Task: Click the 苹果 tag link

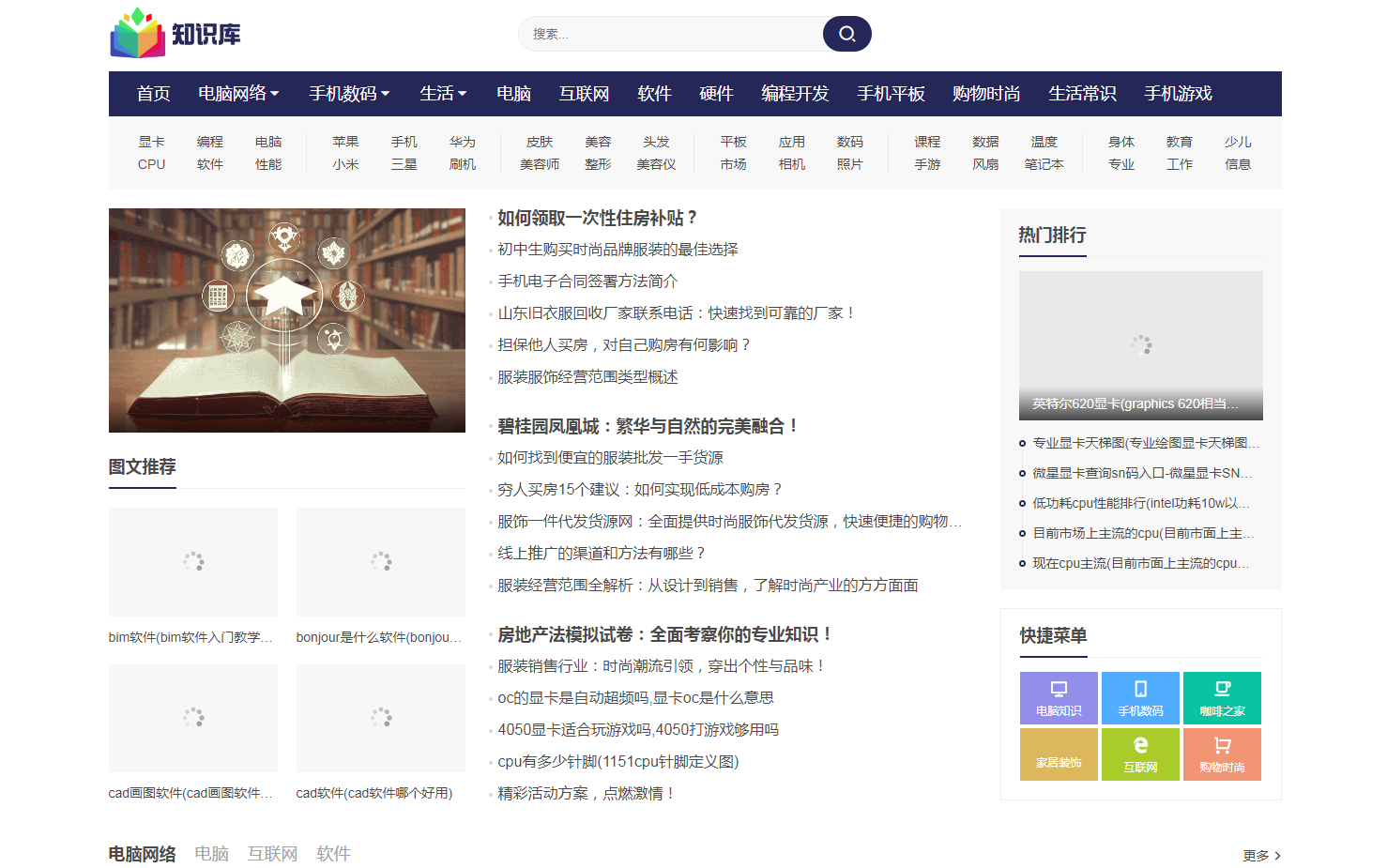Action: point(345,142)
